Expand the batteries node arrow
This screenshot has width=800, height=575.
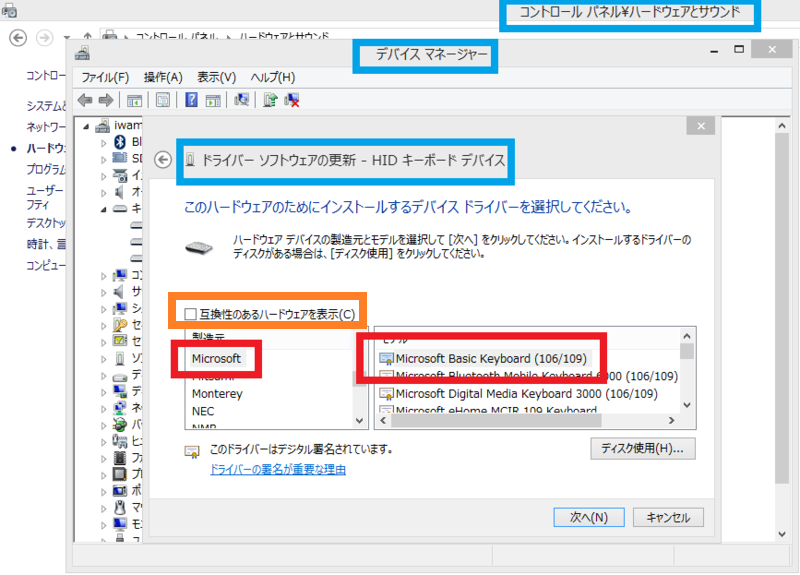click(104, 425)
